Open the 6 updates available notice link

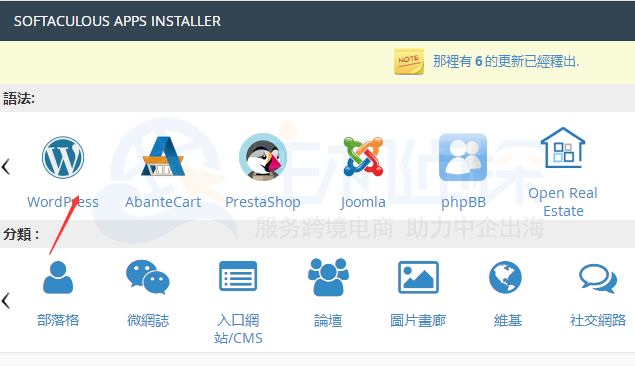(x=506, y=62)
